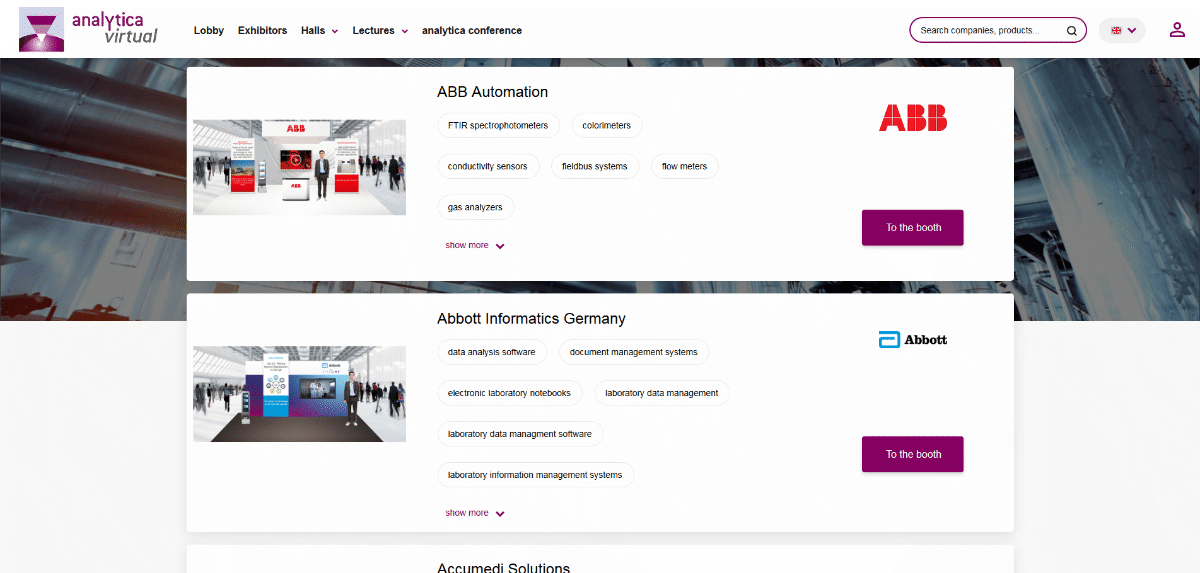1200x573 pixels.
Task: Open the user account icon
Action: 1177,30
